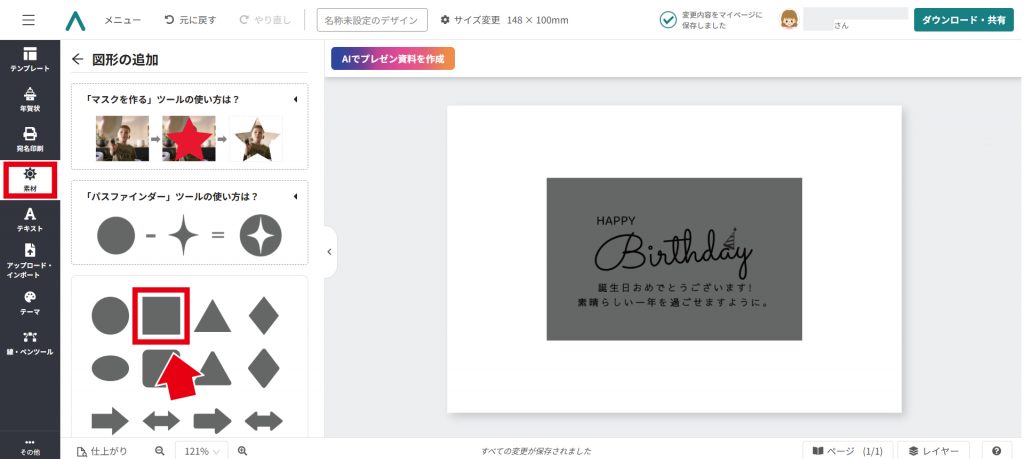Open the レイヤー layers panel

[x=934, y=451]
